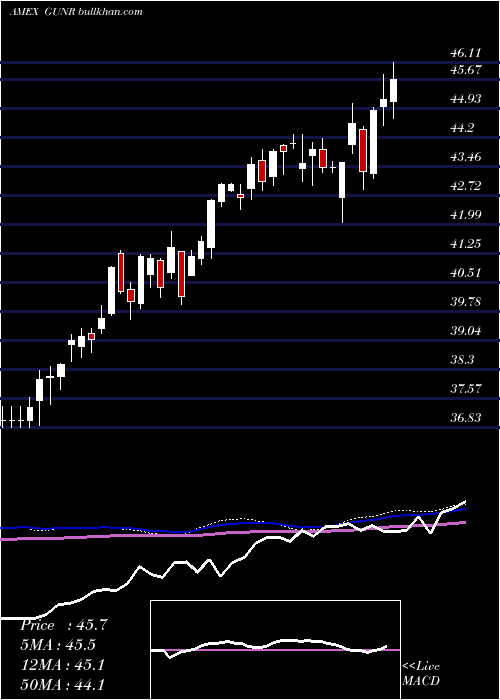
Task: Click the Price : 45.7 readout
Action: (x=63, y=625)
